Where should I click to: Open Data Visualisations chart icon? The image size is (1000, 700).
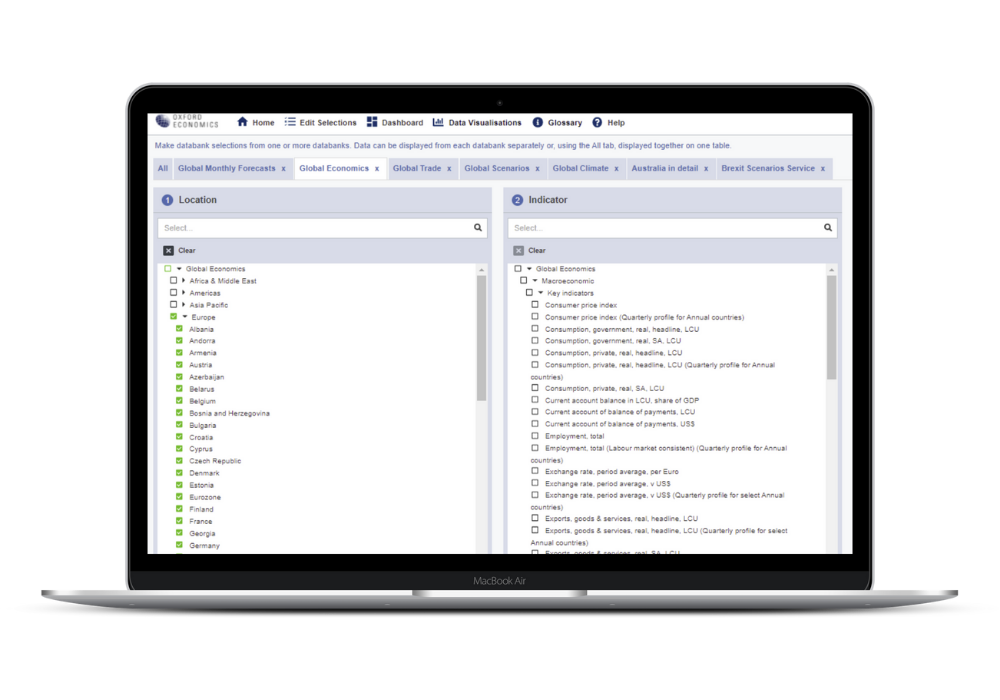point(438,122)
